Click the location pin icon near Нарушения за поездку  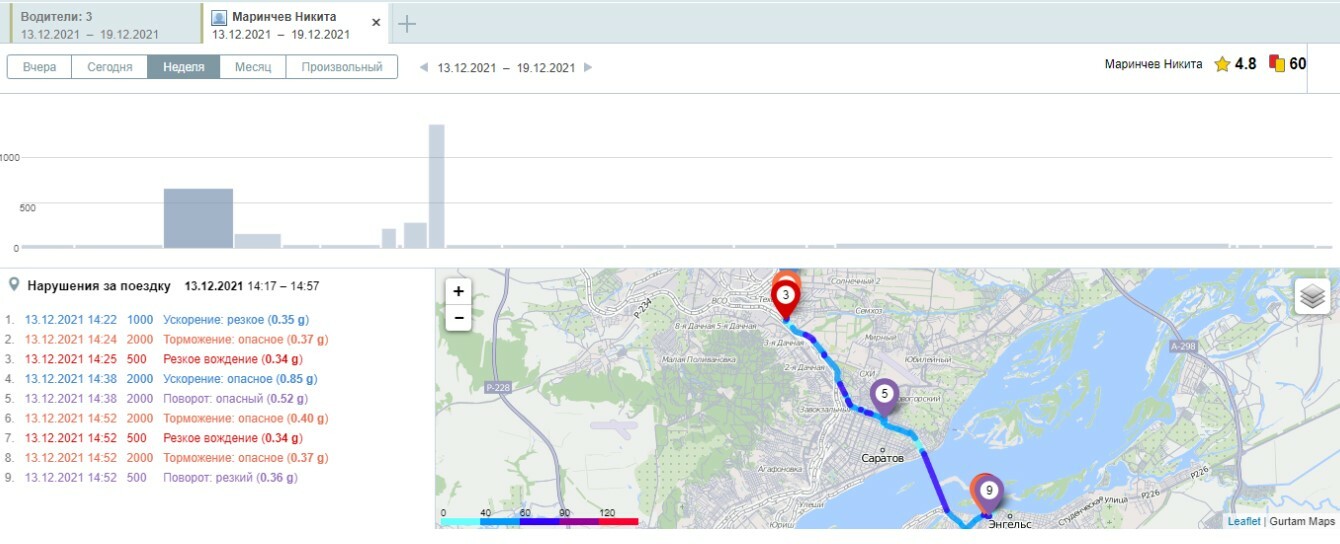14,285
